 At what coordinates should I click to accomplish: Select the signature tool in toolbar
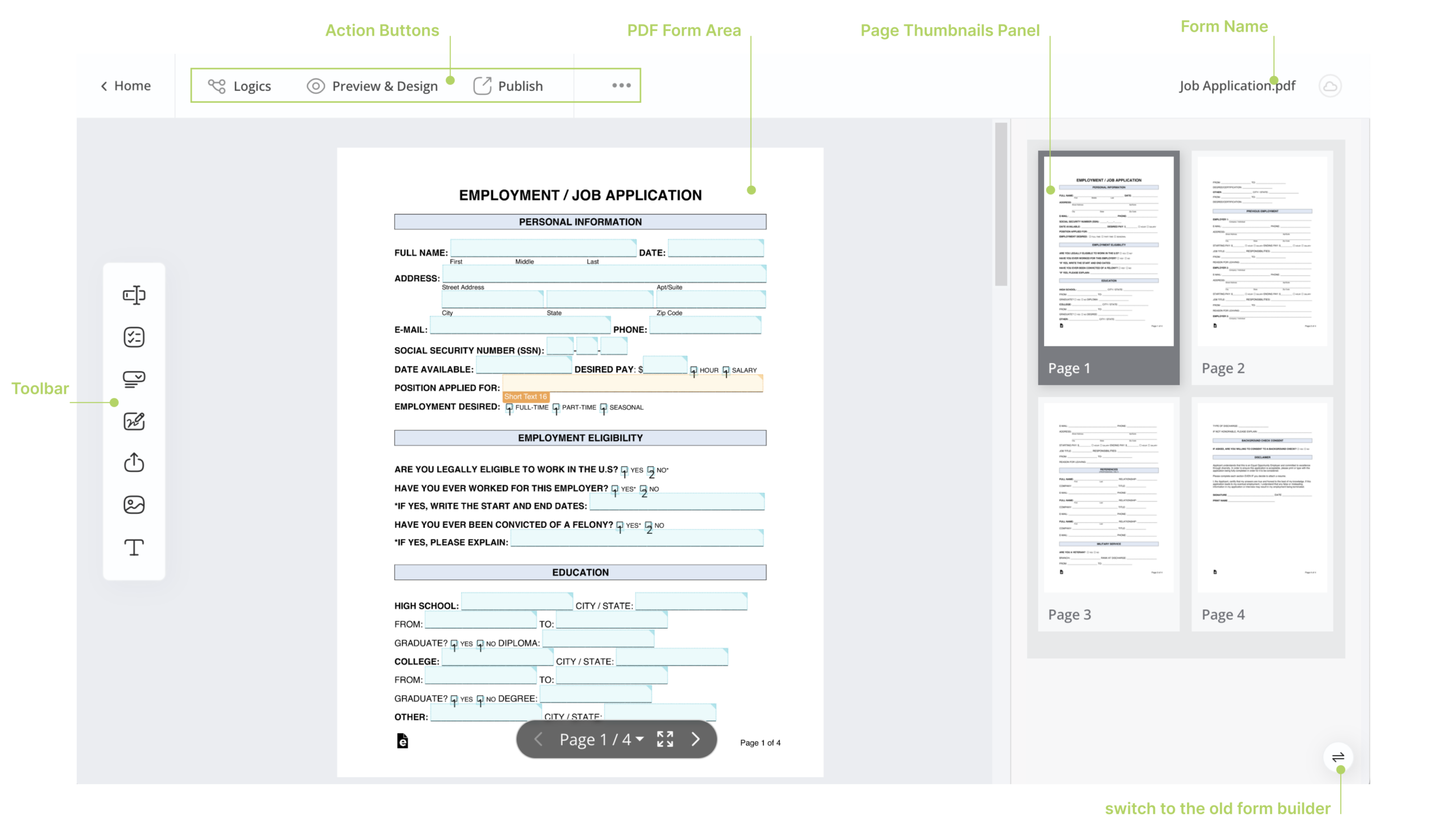pyautogui.click(x=134, y=421)
